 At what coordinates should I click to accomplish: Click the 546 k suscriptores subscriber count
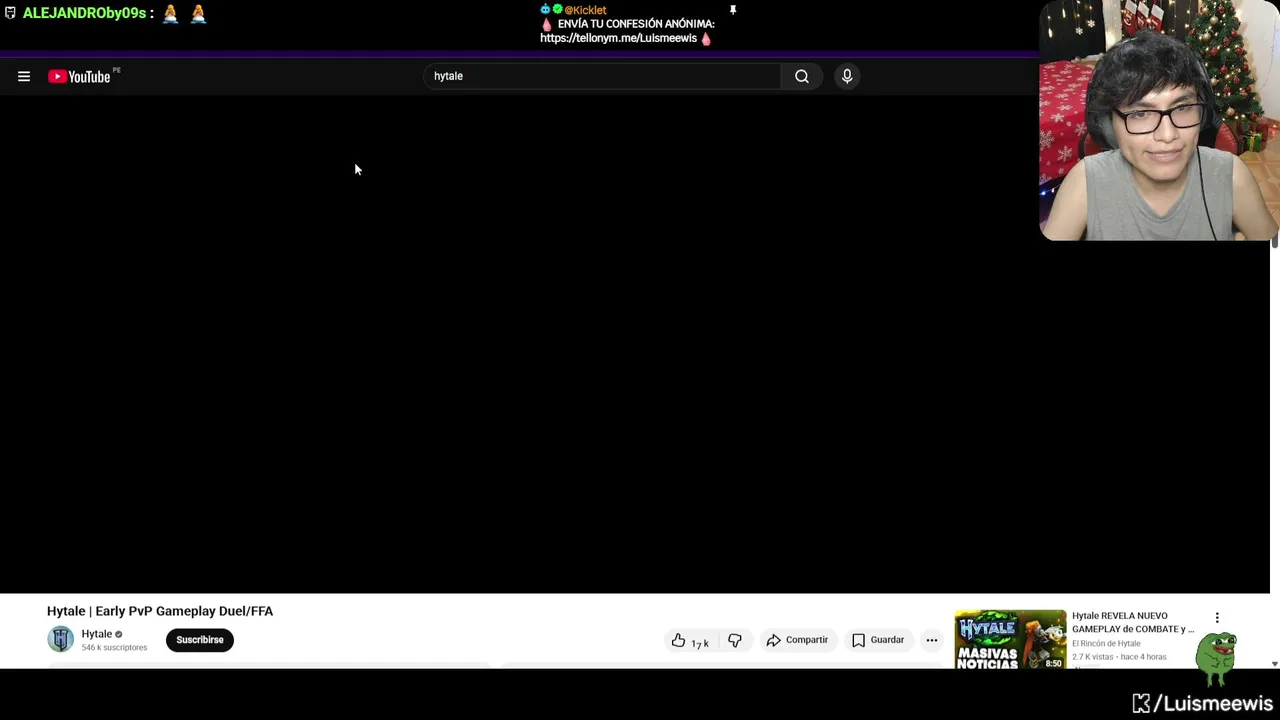pos(114,648)
